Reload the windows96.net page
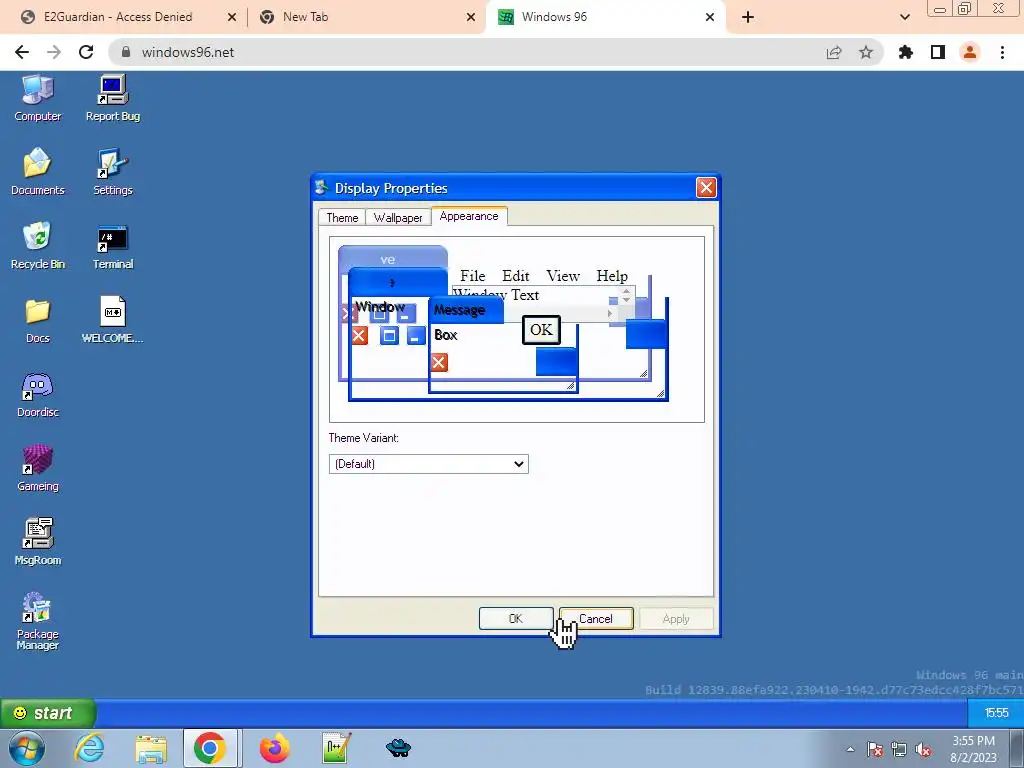 [86, 52]
